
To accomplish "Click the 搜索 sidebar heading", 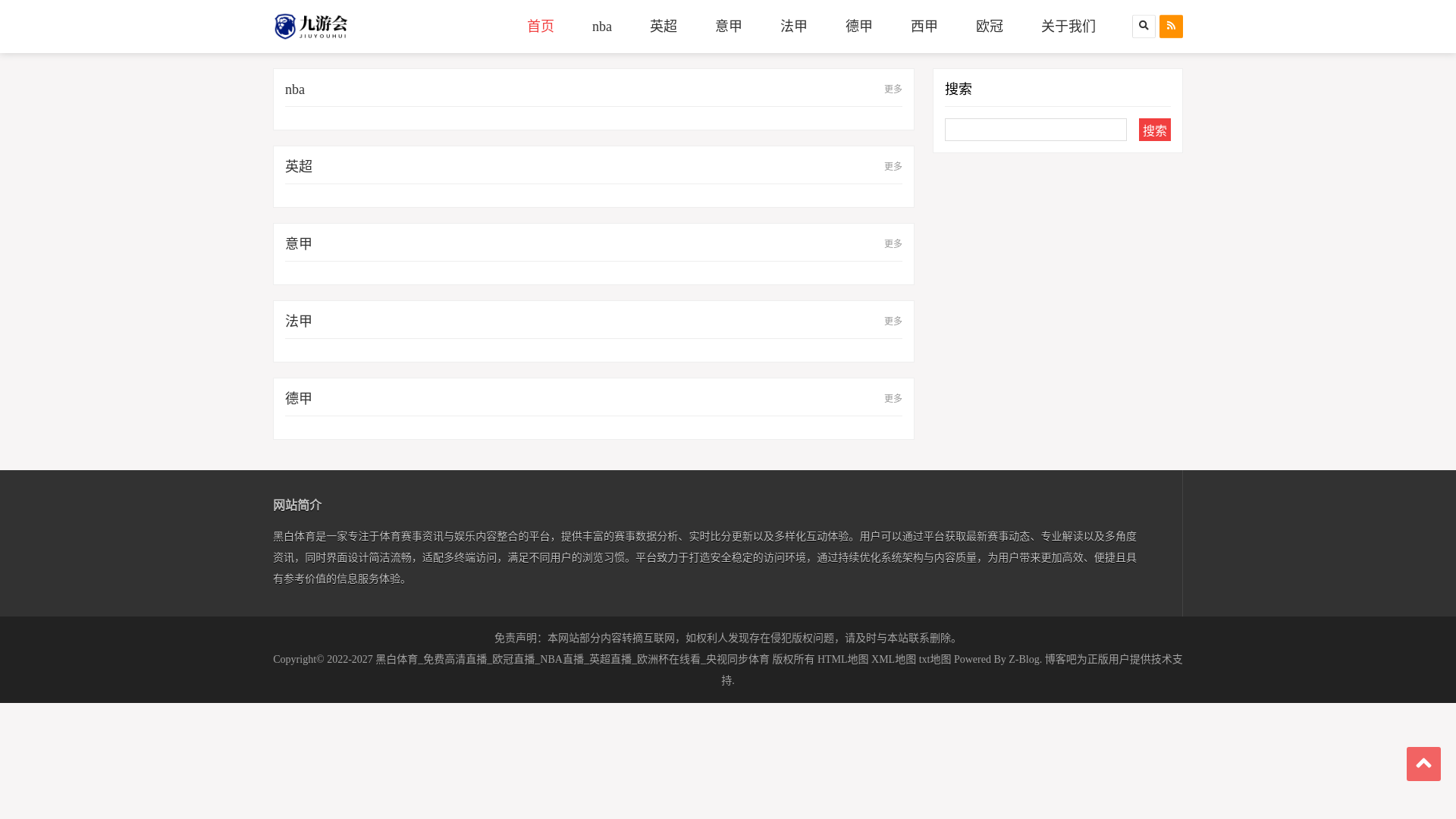I will [959, 89].
